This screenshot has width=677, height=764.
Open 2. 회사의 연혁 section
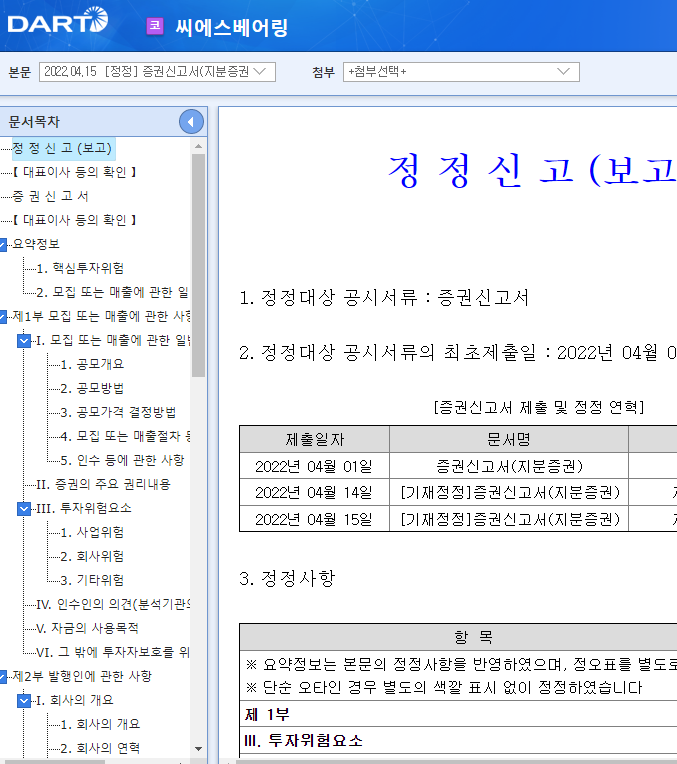click(100, 748)
